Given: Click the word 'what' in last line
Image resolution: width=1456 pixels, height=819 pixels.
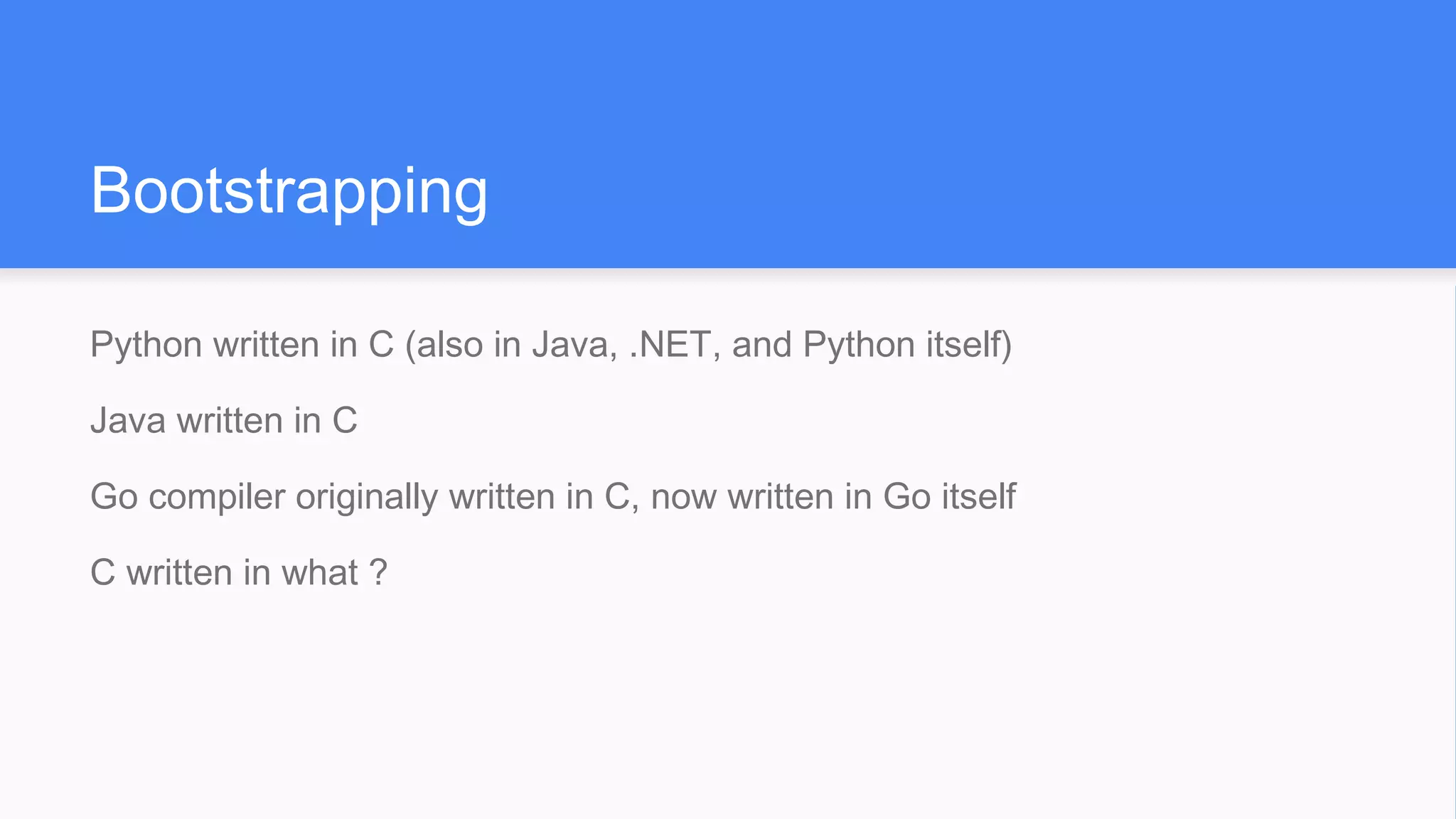Looking at the screenshot, I should 320,572.
